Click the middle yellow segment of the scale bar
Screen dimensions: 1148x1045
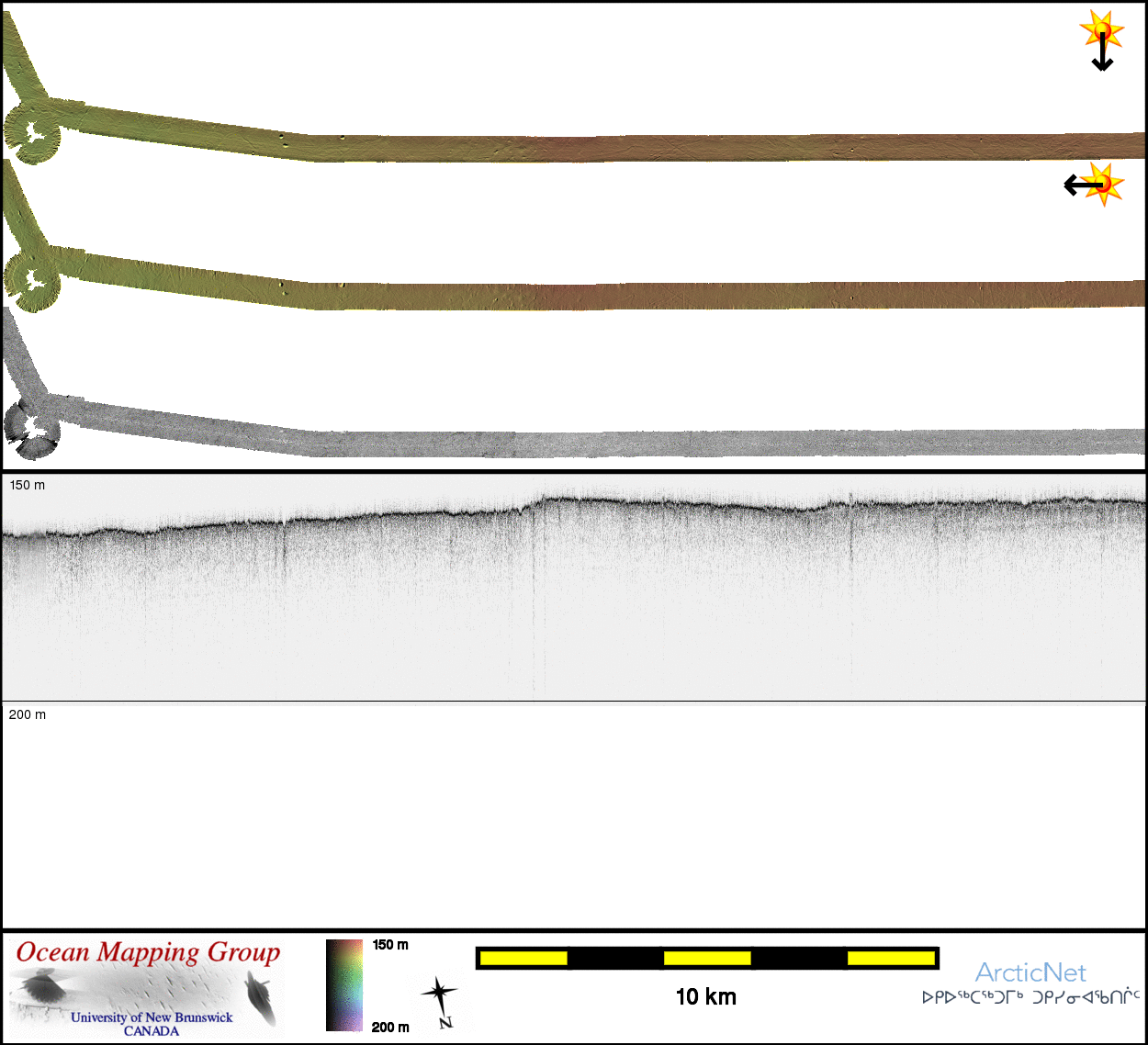click(706, 959)
